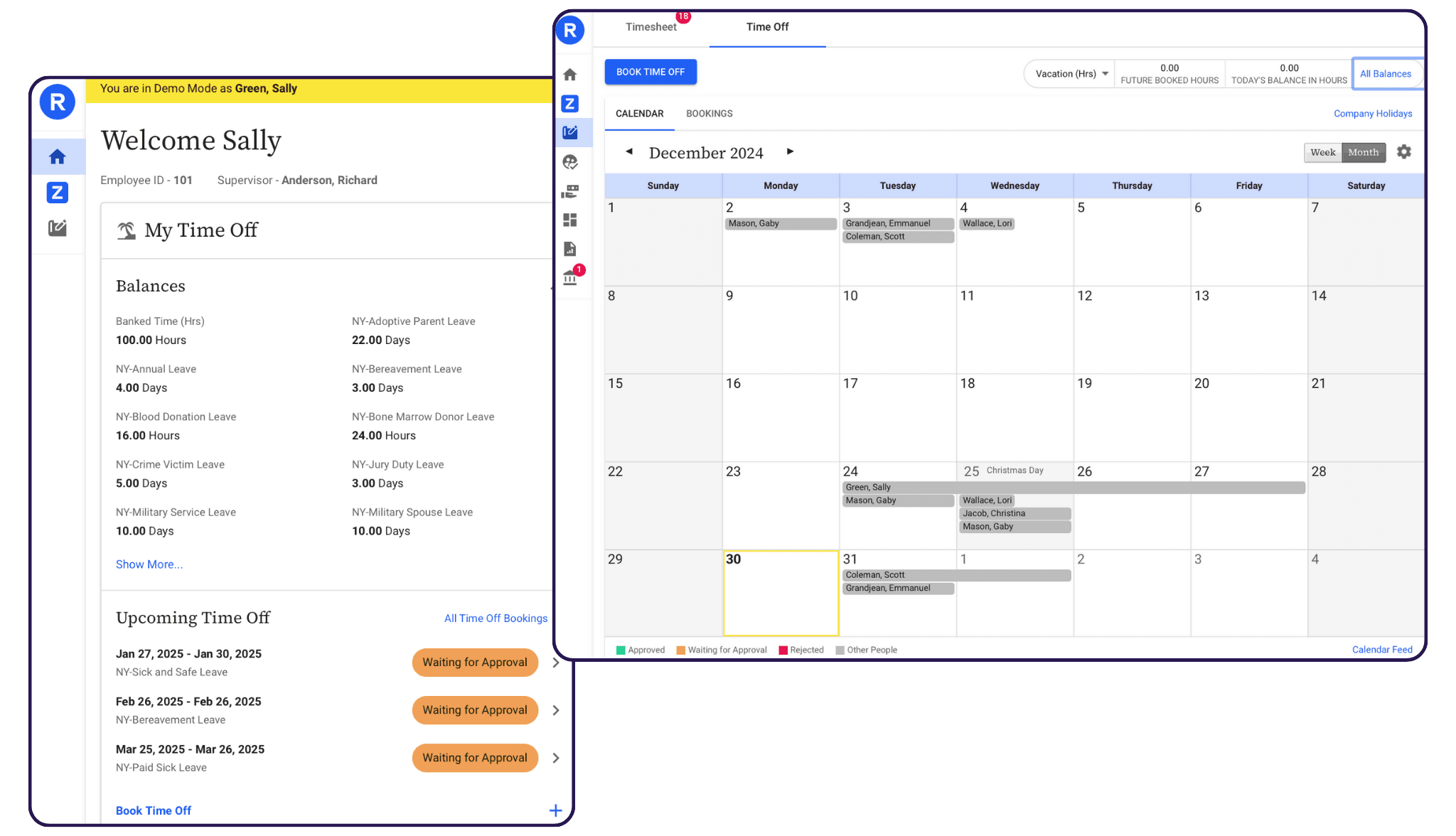Open the palette face icon in the calendar sidebar
Image resolution: width=1456 pixels, height=836 pixels.
pos(570,162)
